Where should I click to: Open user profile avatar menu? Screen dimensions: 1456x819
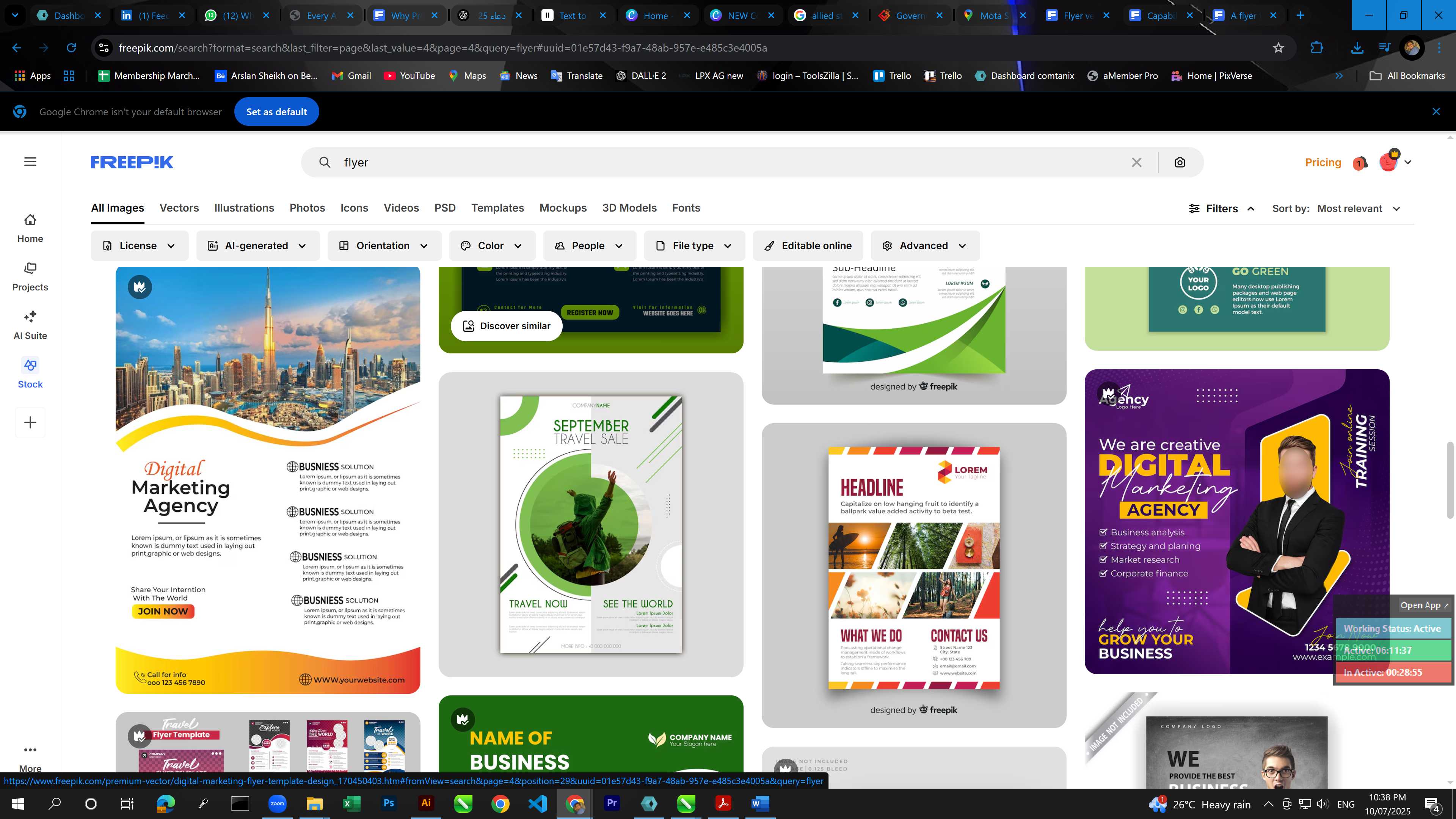coord(1395,162)
